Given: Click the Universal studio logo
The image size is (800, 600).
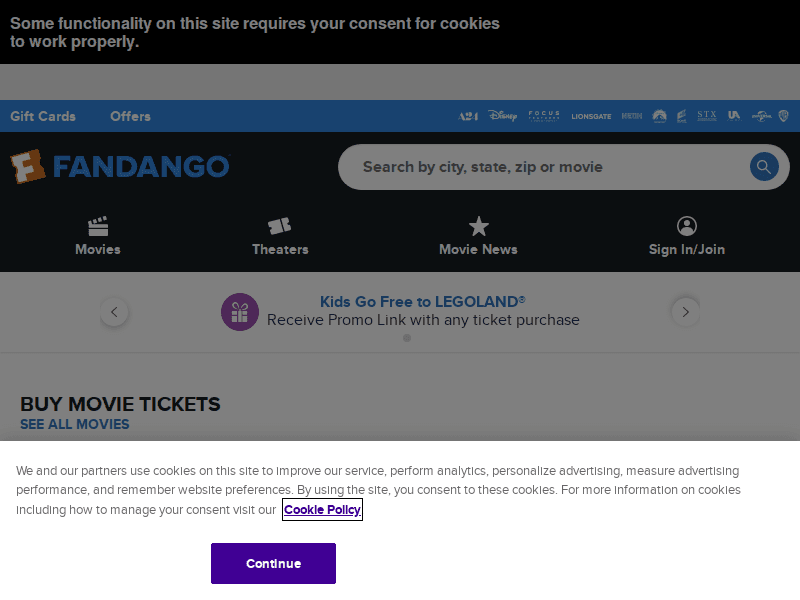Looking at the screenshot, I should (760, 116).
